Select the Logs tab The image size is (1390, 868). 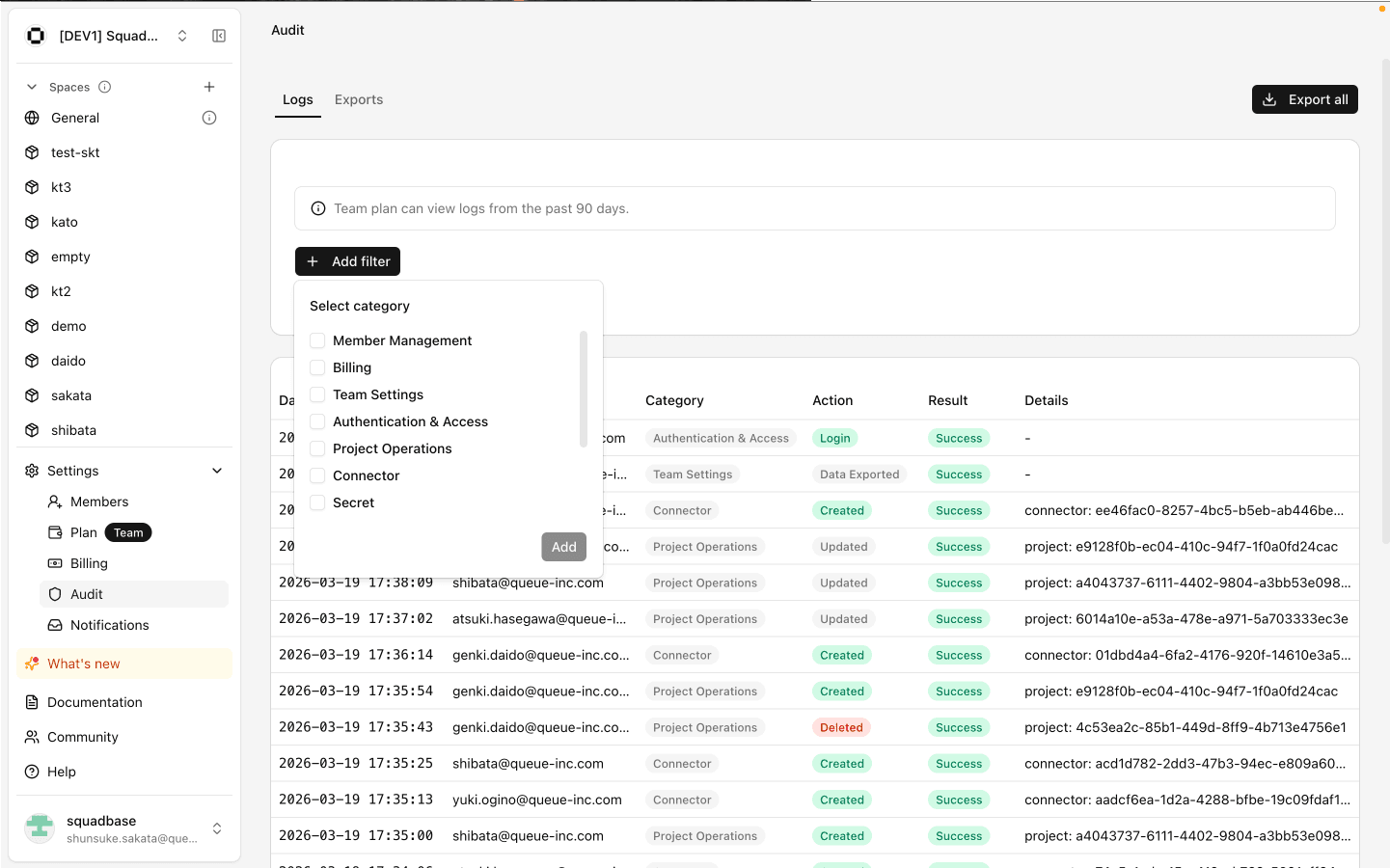(297, 98)
